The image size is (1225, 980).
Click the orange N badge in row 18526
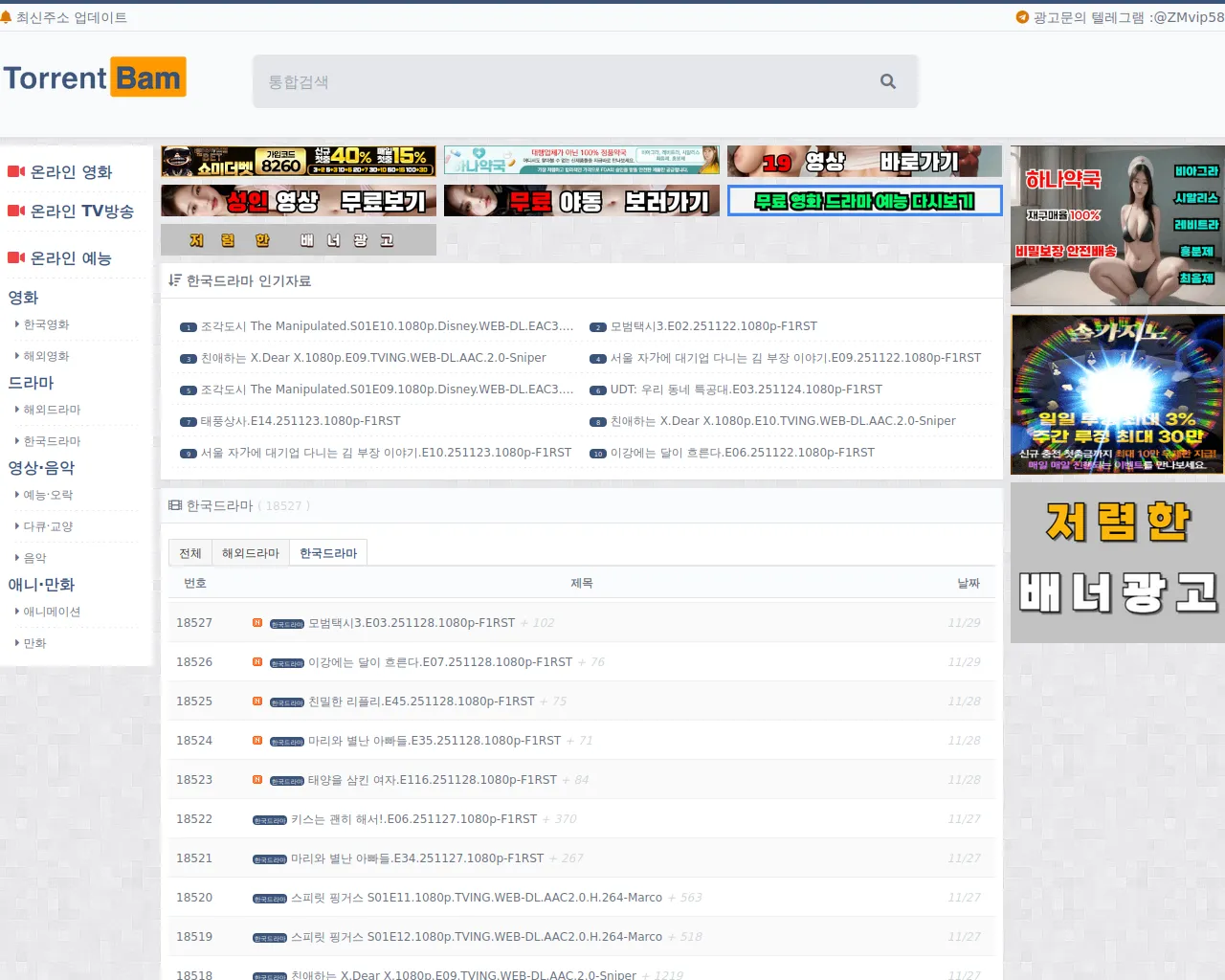(x=257, y=662)
